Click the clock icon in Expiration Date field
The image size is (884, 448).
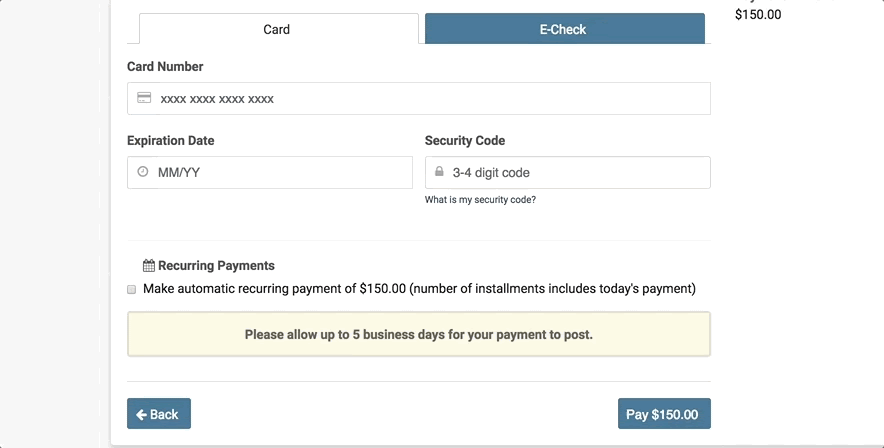[143, 171]
